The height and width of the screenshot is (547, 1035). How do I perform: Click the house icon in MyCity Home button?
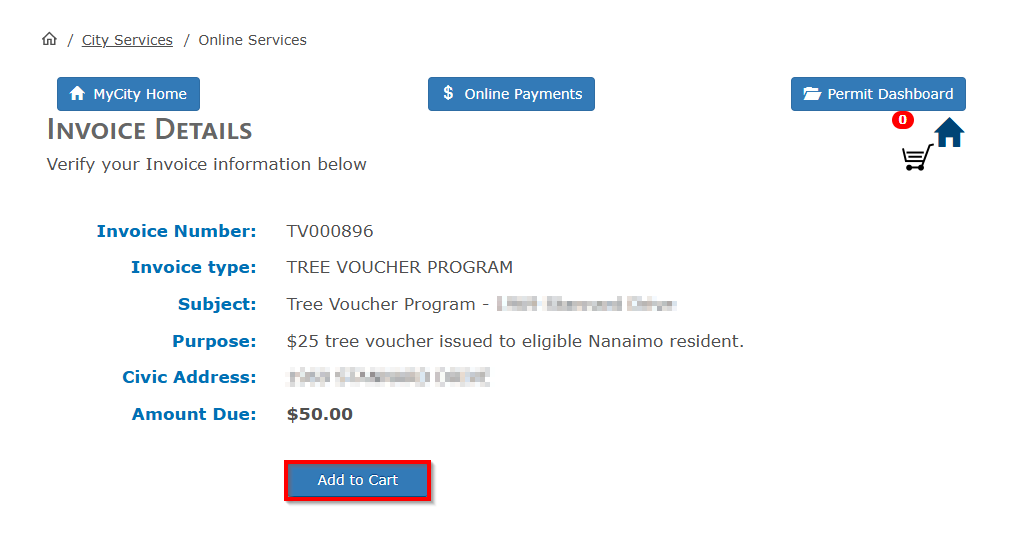pos(77,94)
